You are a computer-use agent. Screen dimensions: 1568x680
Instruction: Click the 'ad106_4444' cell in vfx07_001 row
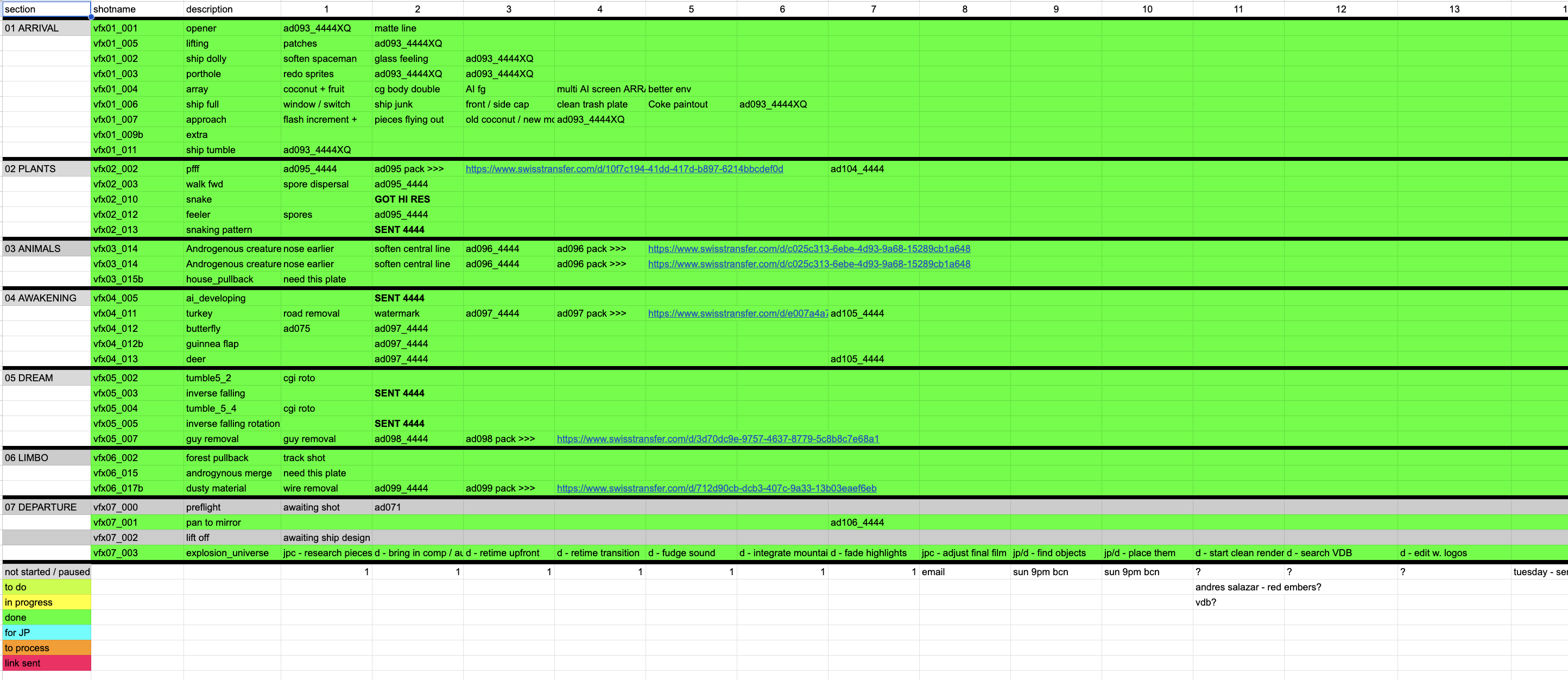tap(873, 522)
